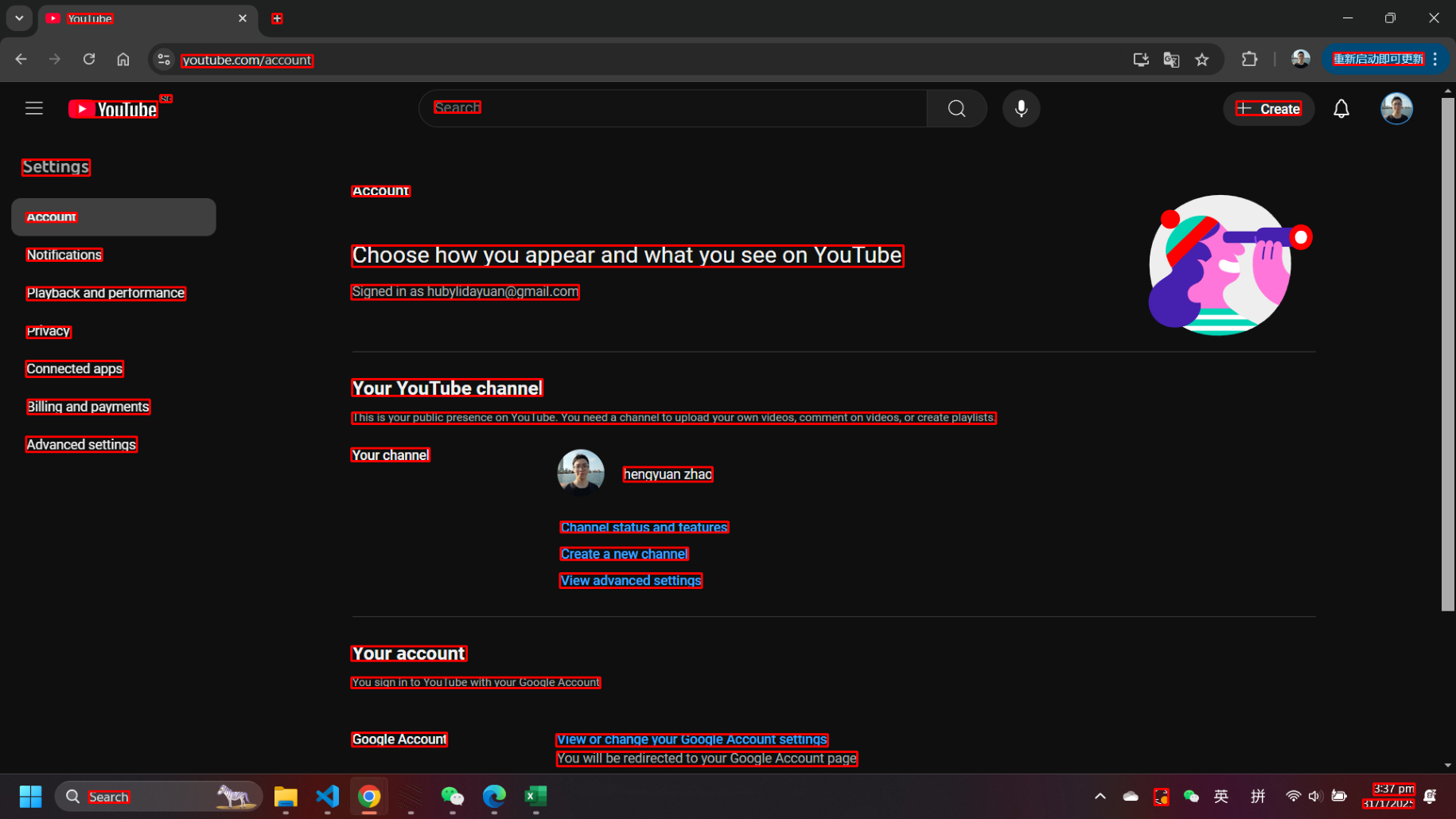This screenshot has height=819, width=1456.
Task: View or change your Google Account settings
Action: click(x=692, y=739)
